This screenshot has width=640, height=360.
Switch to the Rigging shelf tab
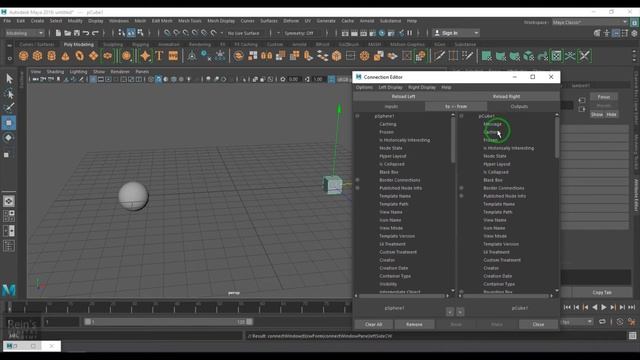[140, 44]
